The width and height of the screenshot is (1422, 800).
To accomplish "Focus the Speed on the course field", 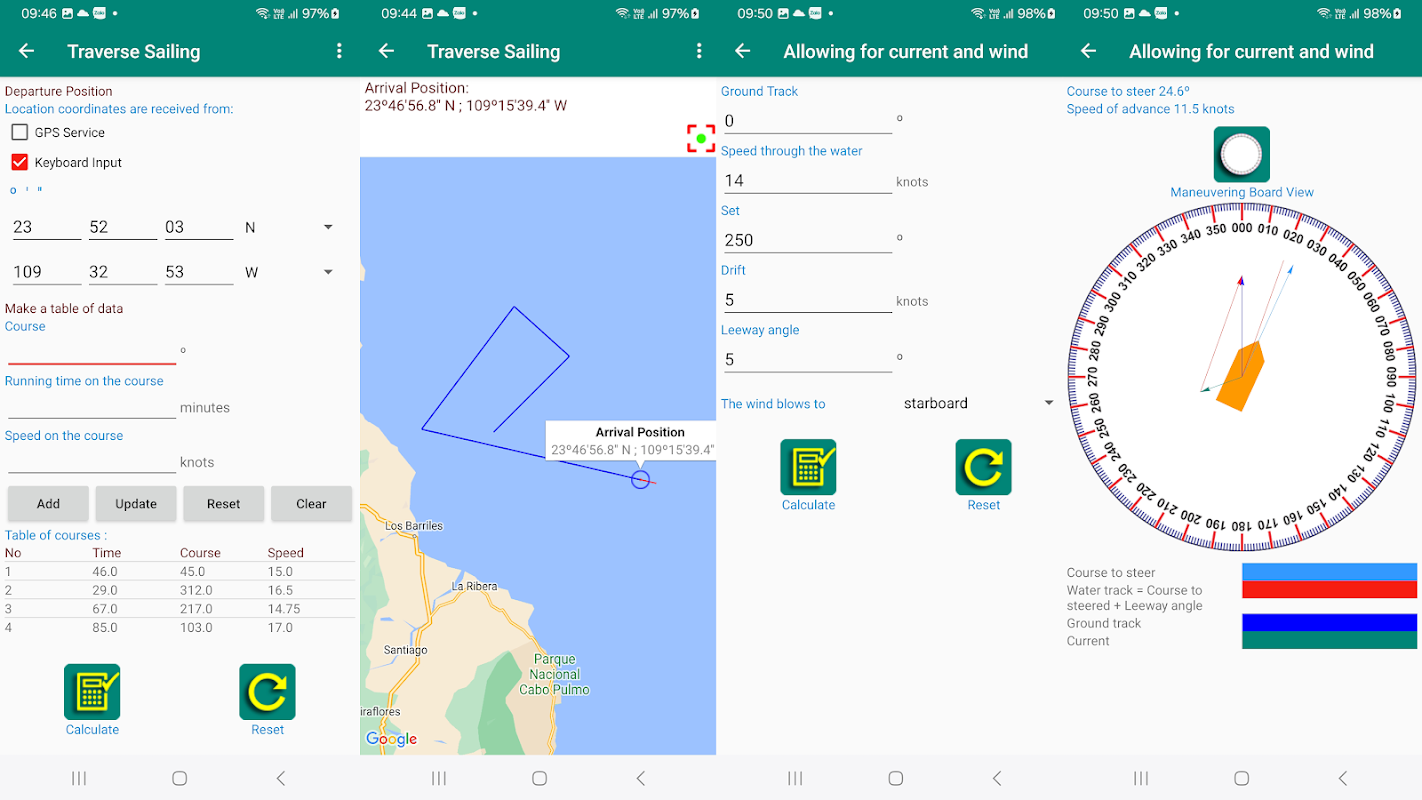I will click(x=91, y=461).
